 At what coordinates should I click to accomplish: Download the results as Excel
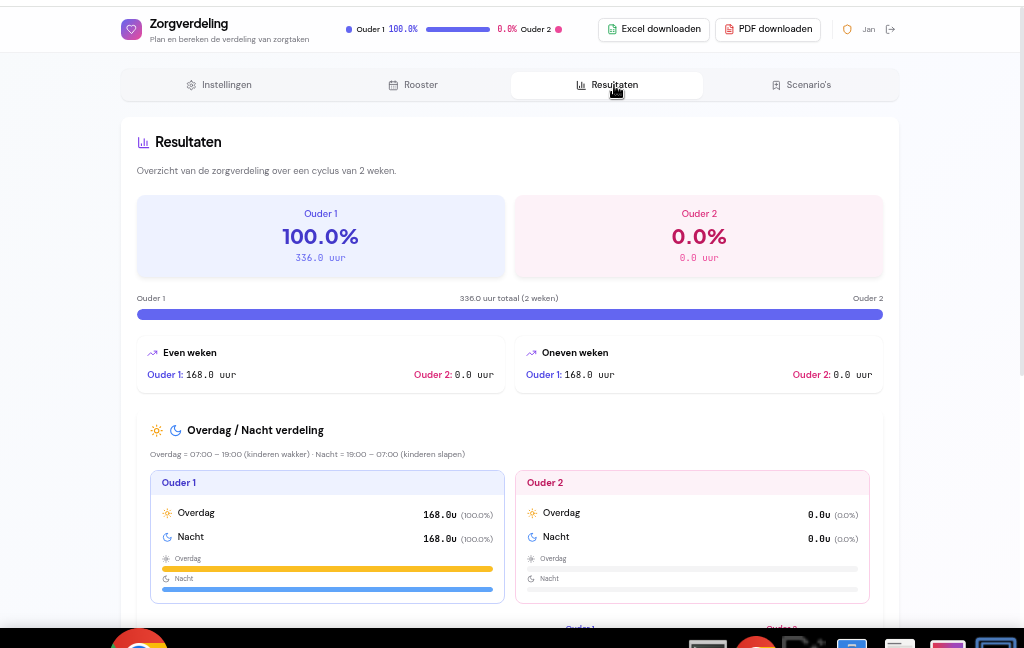654,30
